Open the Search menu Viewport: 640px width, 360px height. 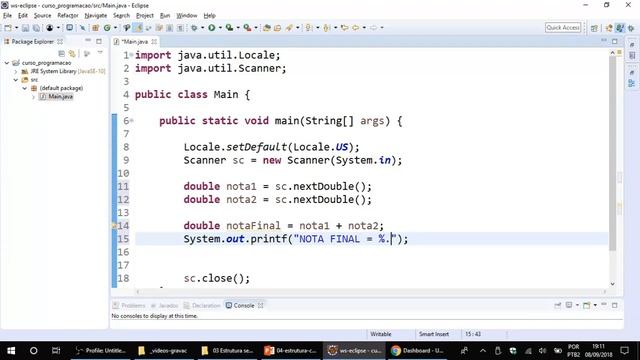tap(121, 16)
